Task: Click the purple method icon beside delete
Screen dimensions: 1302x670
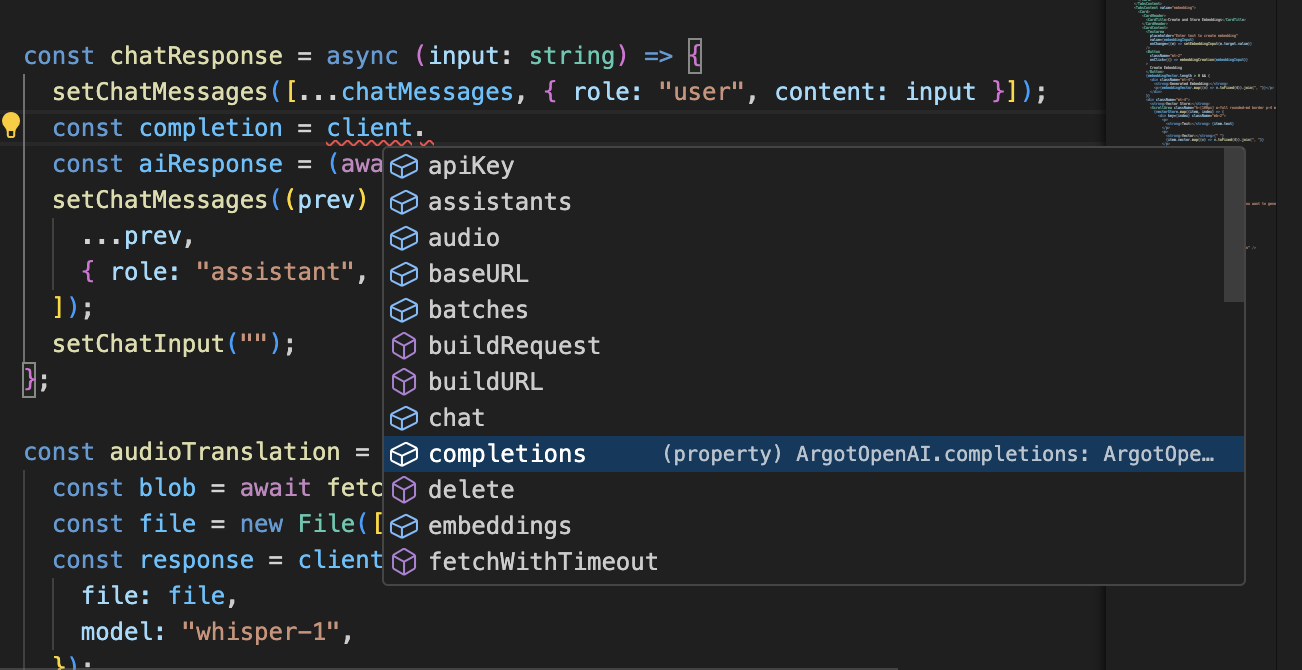Action: coord(403,490)
